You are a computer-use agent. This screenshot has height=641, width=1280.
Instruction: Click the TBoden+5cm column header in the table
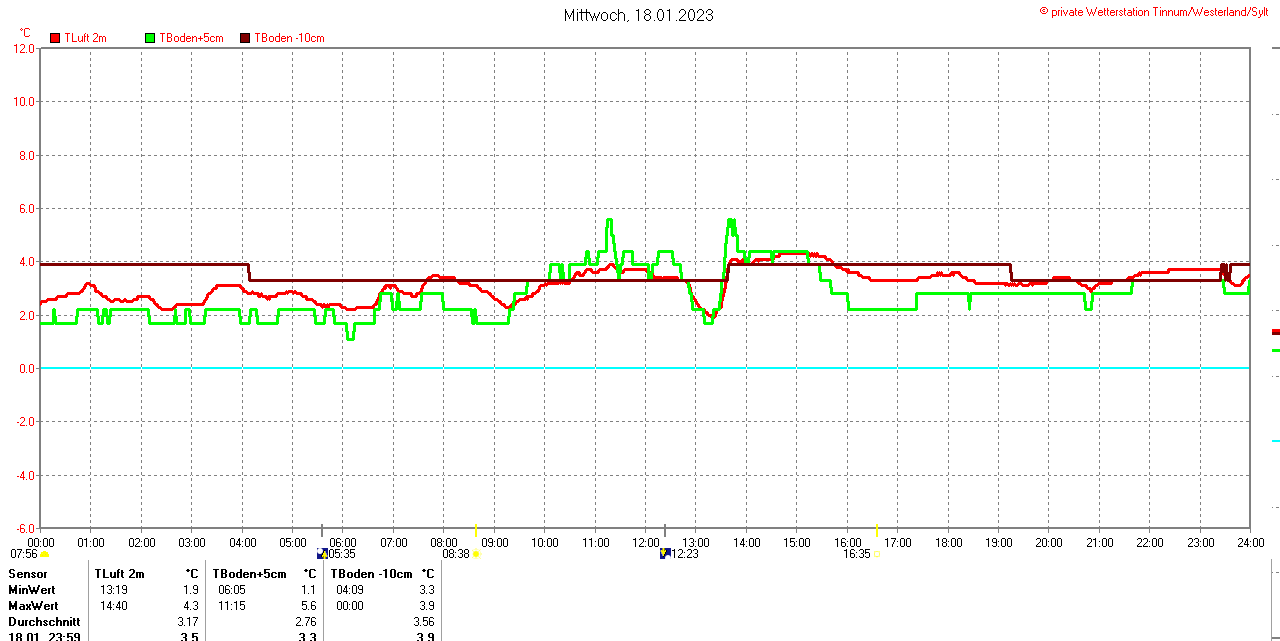click(250, 574)
